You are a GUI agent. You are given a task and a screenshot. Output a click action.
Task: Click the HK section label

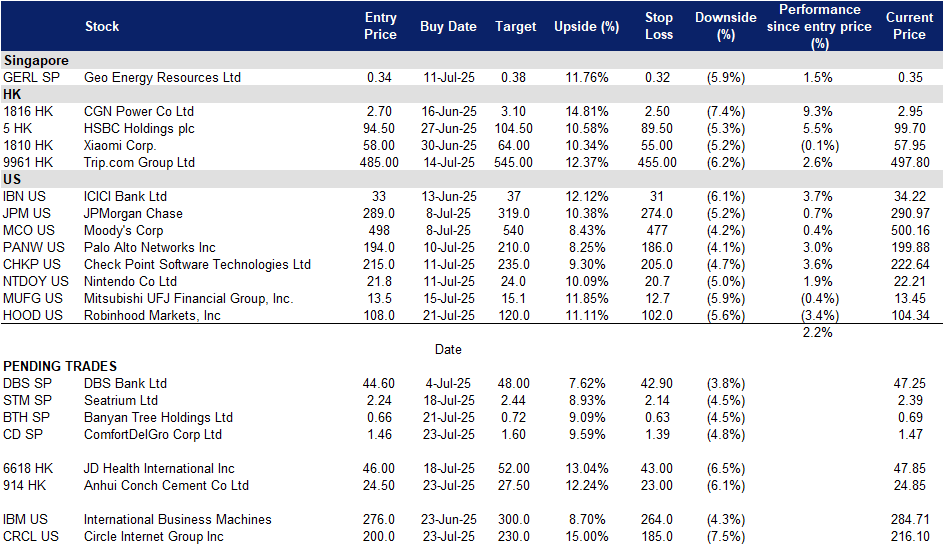(12, 94)
